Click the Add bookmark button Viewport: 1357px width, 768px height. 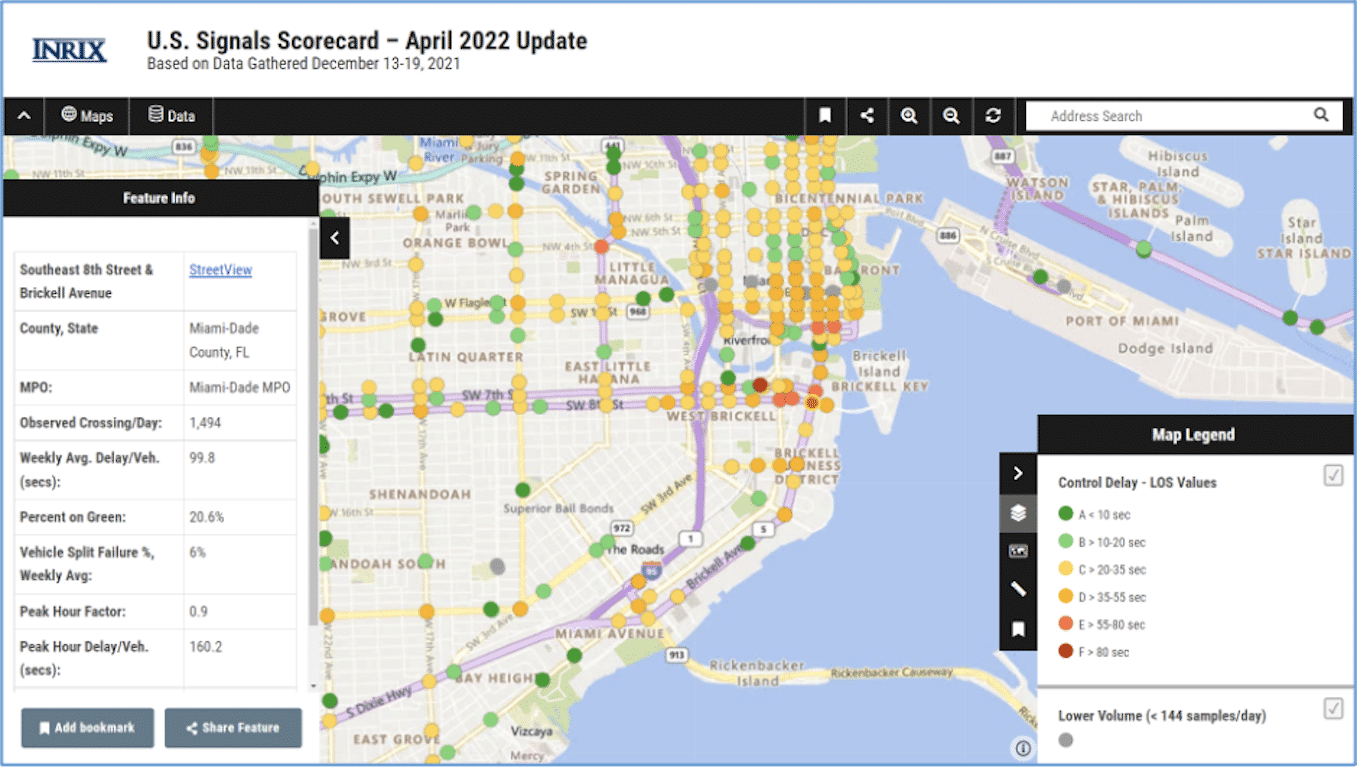point(87,728)
